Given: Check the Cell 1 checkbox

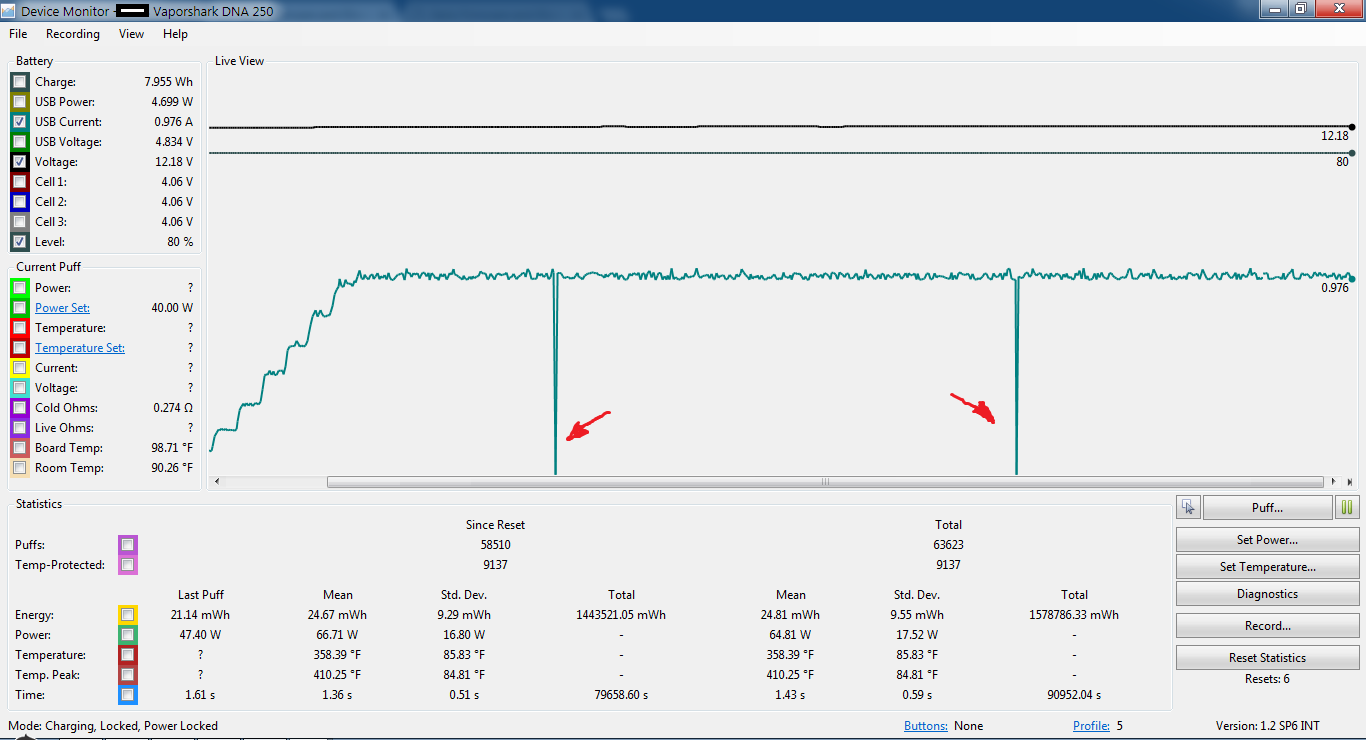Looking at the screenshot, I should (20, 182).
